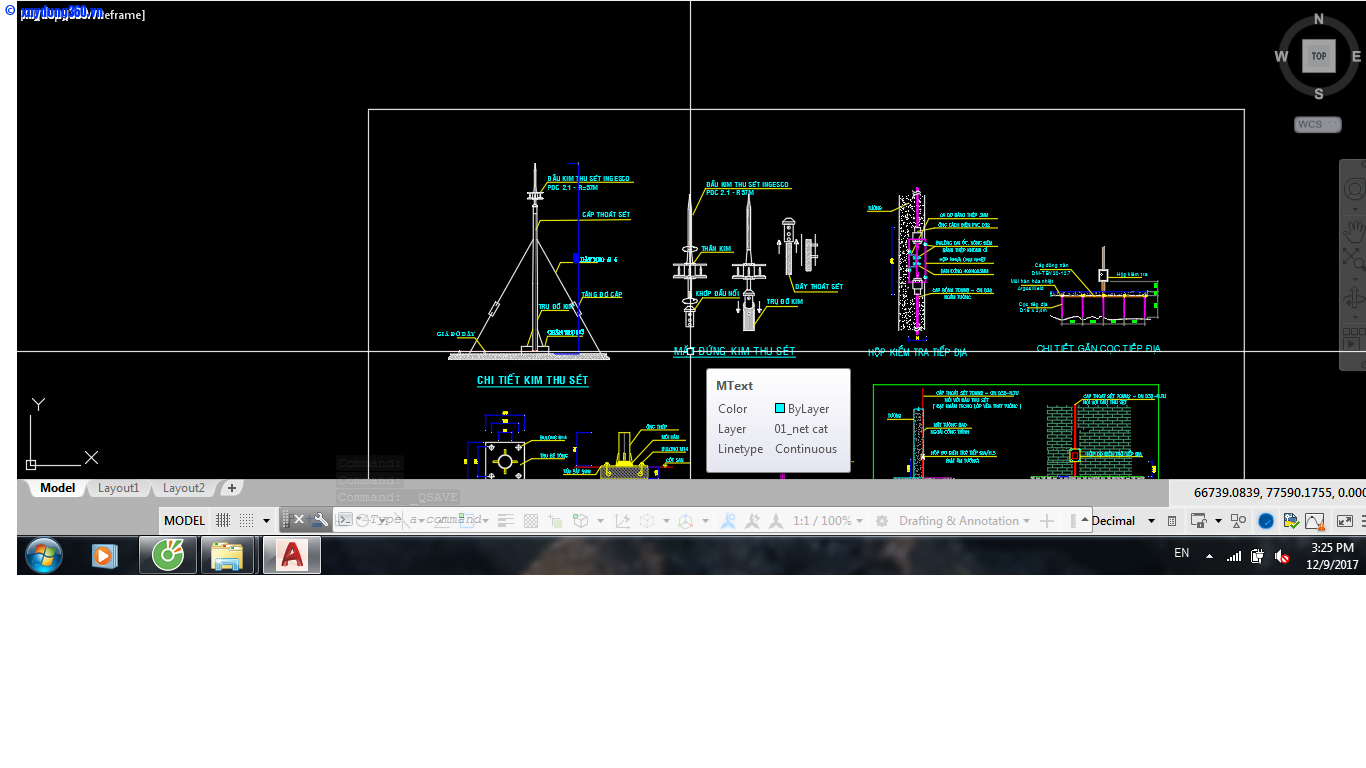Click the workspace switching gear icon
The height and width of the screenshot is (768, 1366).
click(881, 520)
